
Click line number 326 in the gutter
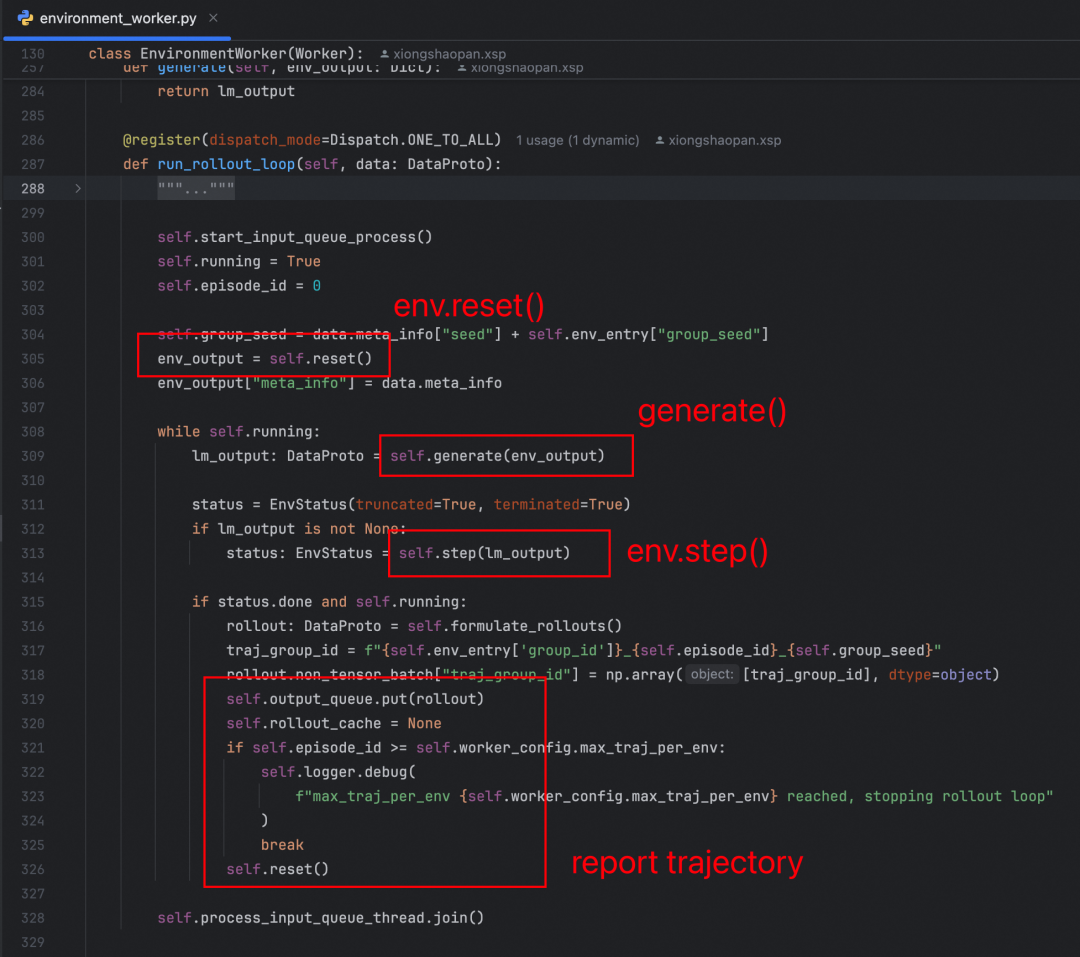coord(32,868)
